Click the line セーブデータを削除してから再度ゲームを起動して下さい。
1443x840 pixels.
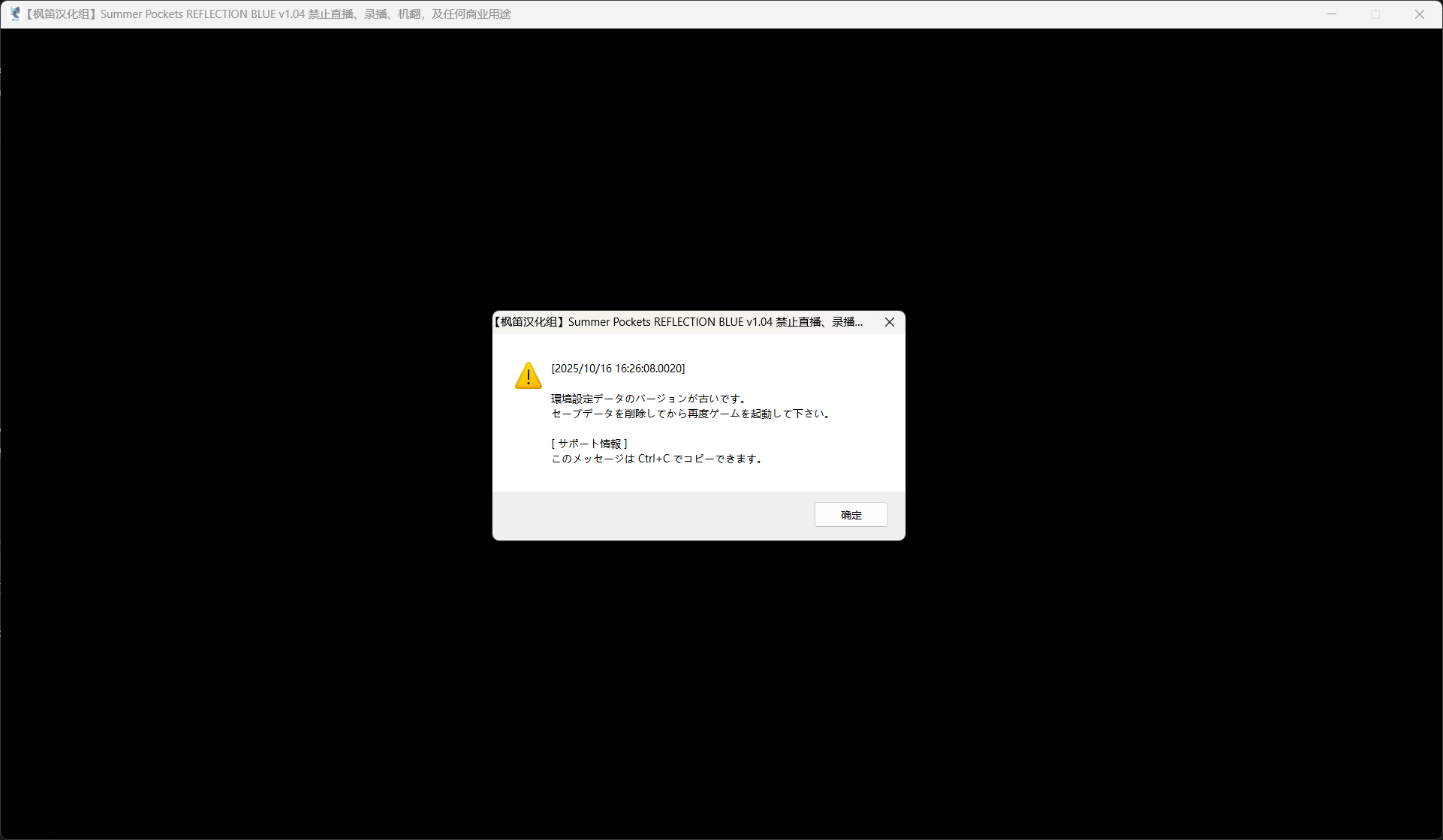pos(692,414)
